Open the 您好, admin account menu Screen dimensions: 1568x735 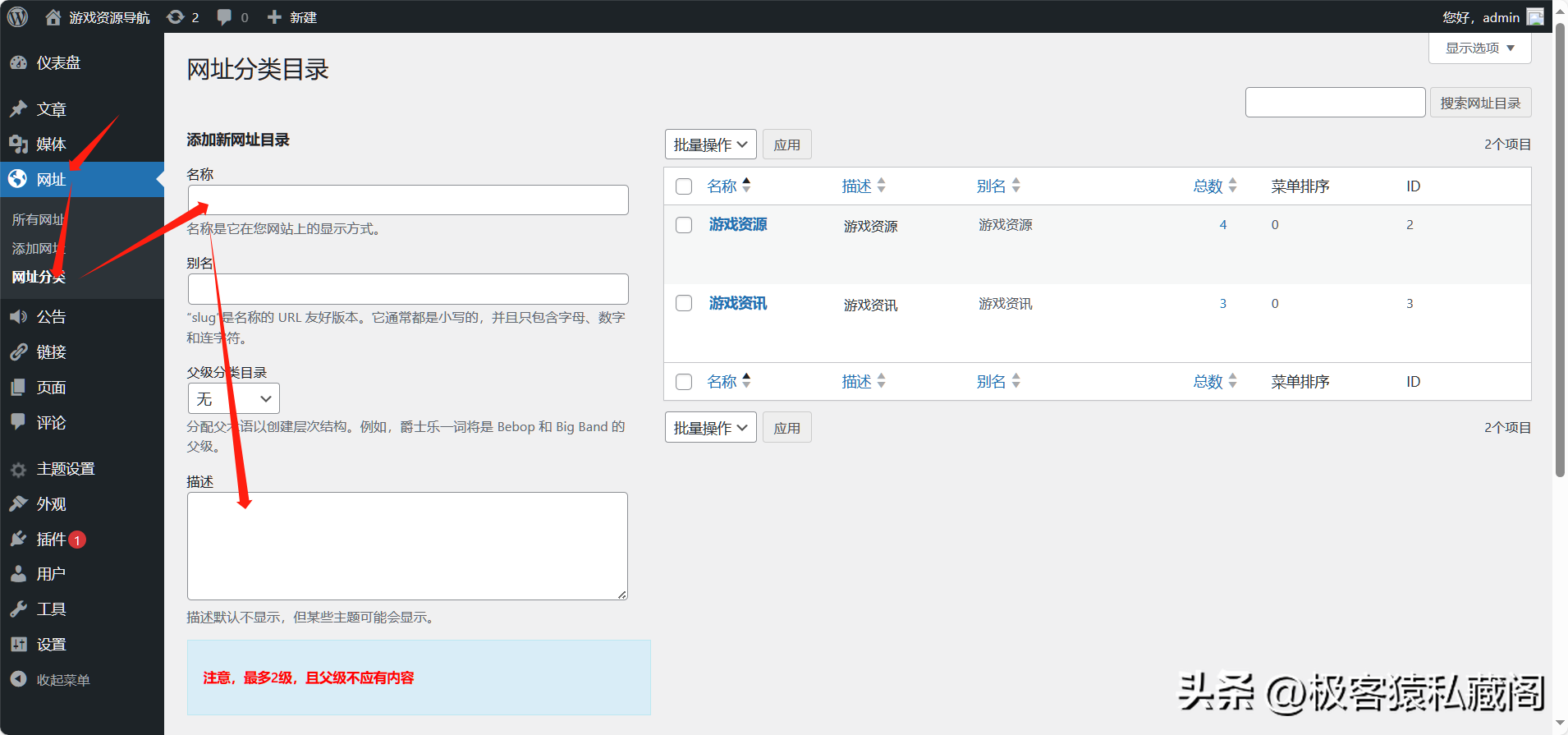tap(1493, 17)
